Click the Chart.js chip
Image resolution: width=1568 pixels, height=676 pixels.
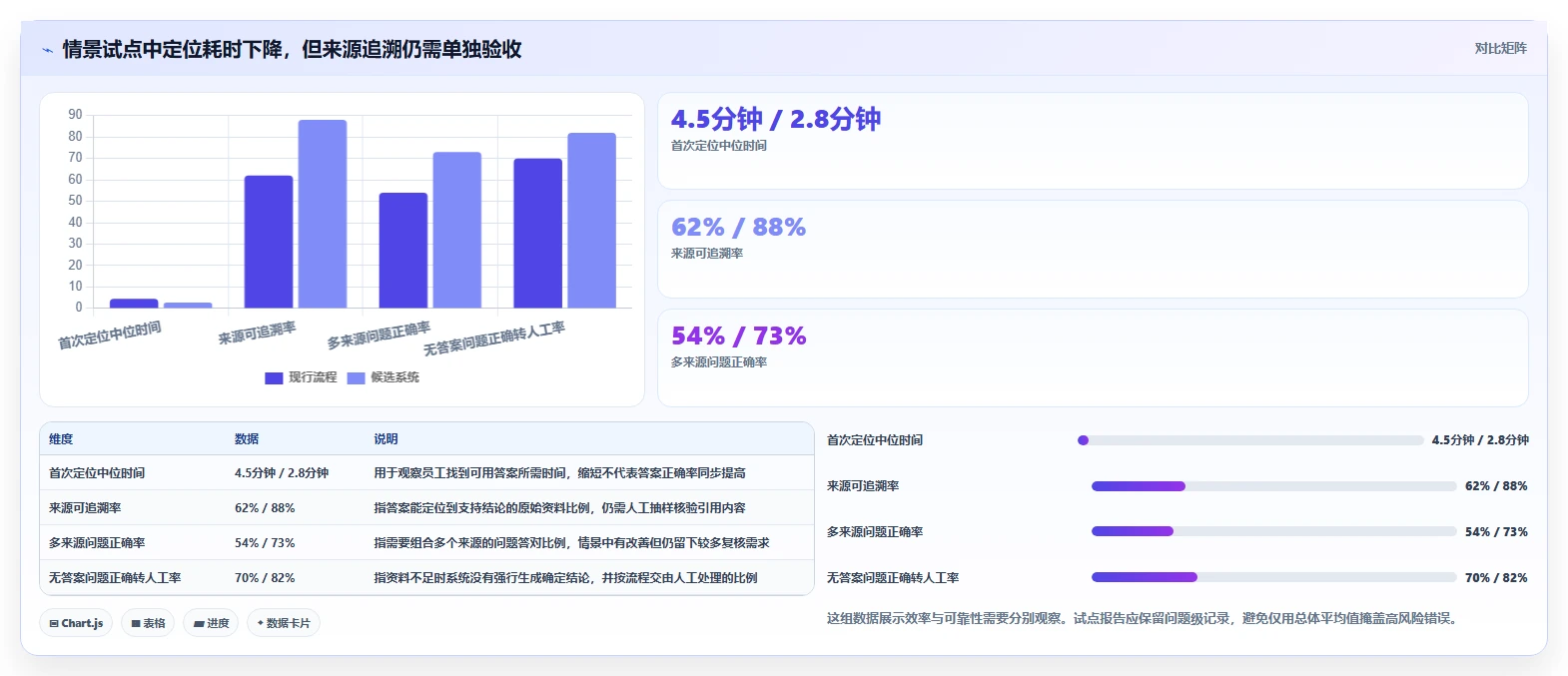coord(76,623)
